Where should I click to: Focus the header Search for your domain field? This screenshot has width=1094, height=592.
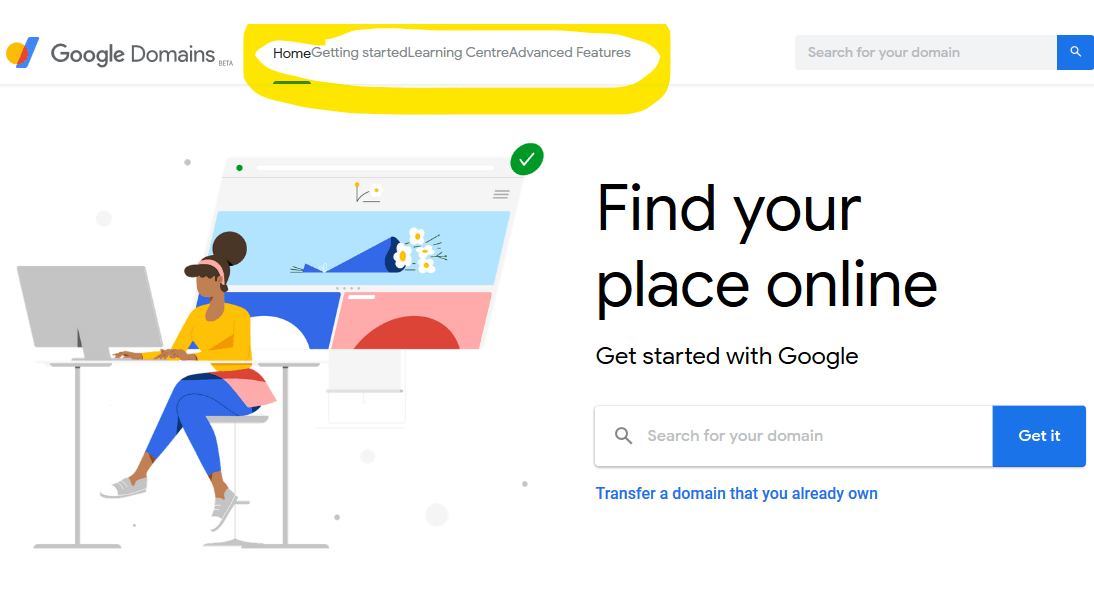click(926, 52)
